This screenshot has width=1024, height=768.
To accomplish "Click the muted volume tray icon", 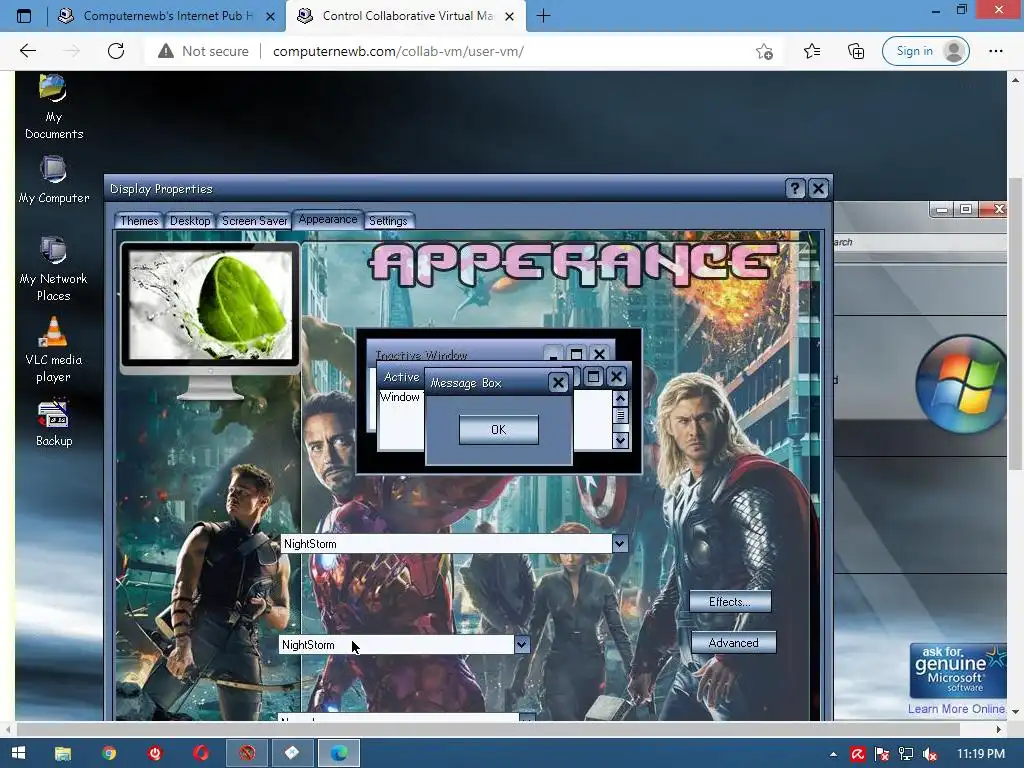I will (930, 754).
